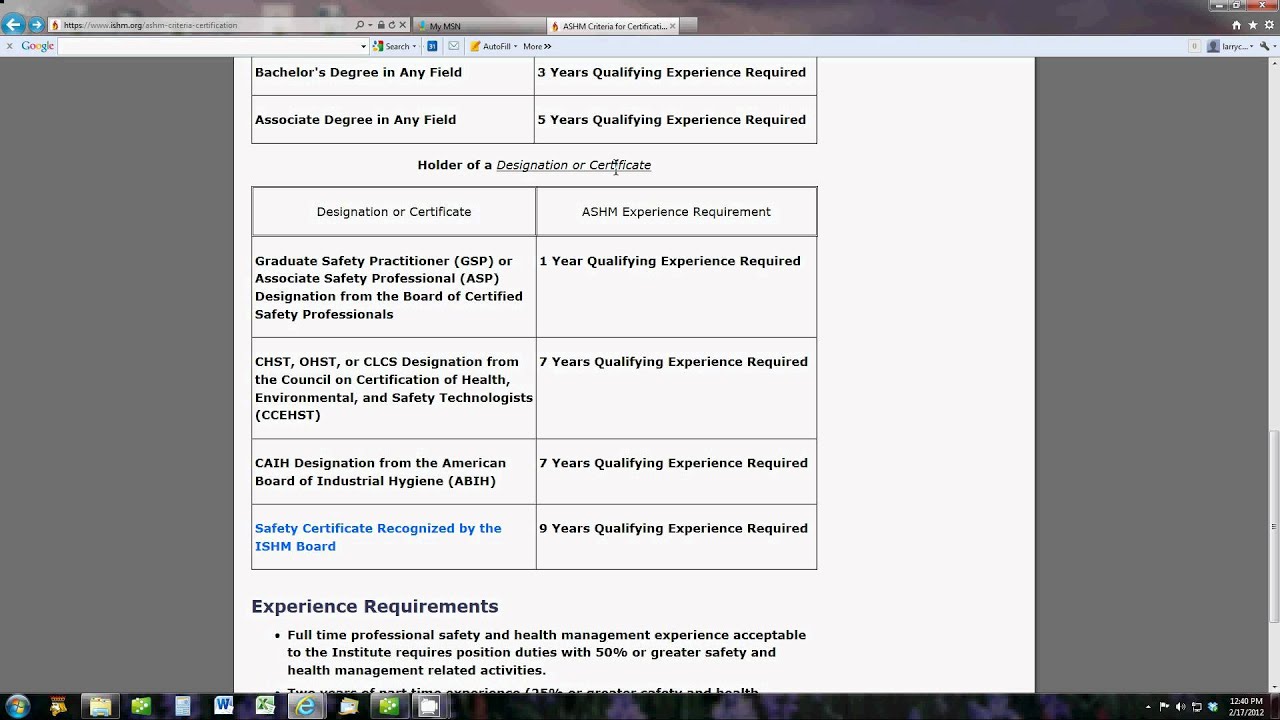Switch to the My MSN tab

click(480, 26)
